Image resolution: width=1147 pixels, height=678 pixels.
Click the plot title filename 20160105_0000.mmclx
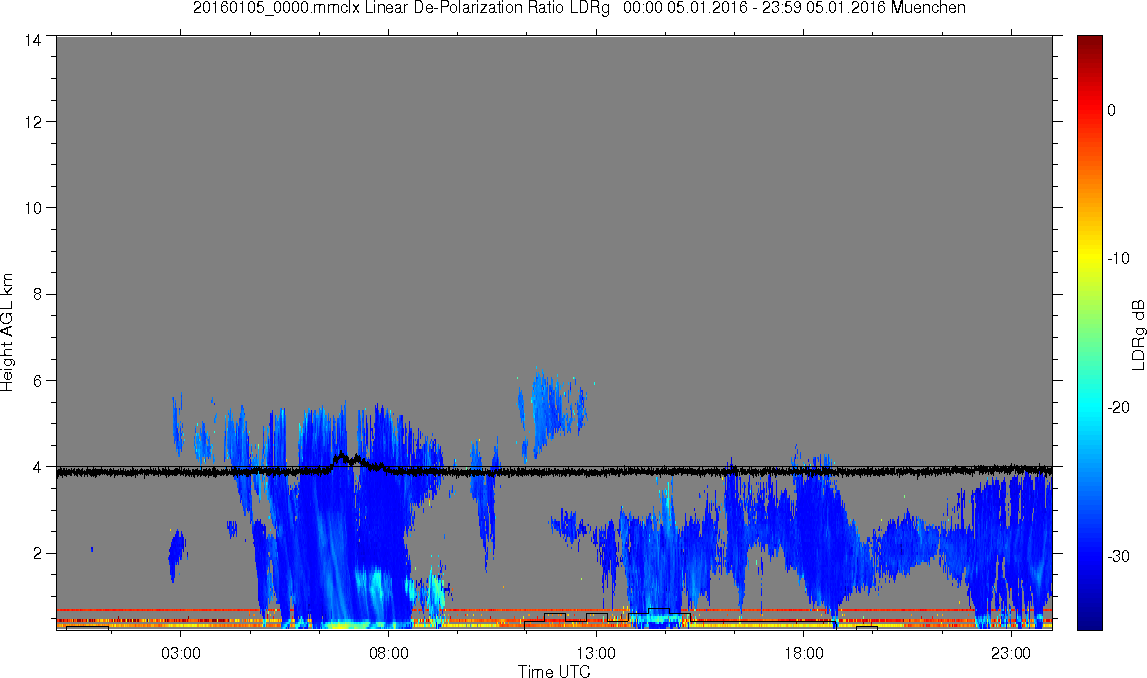tap(277, 8)
